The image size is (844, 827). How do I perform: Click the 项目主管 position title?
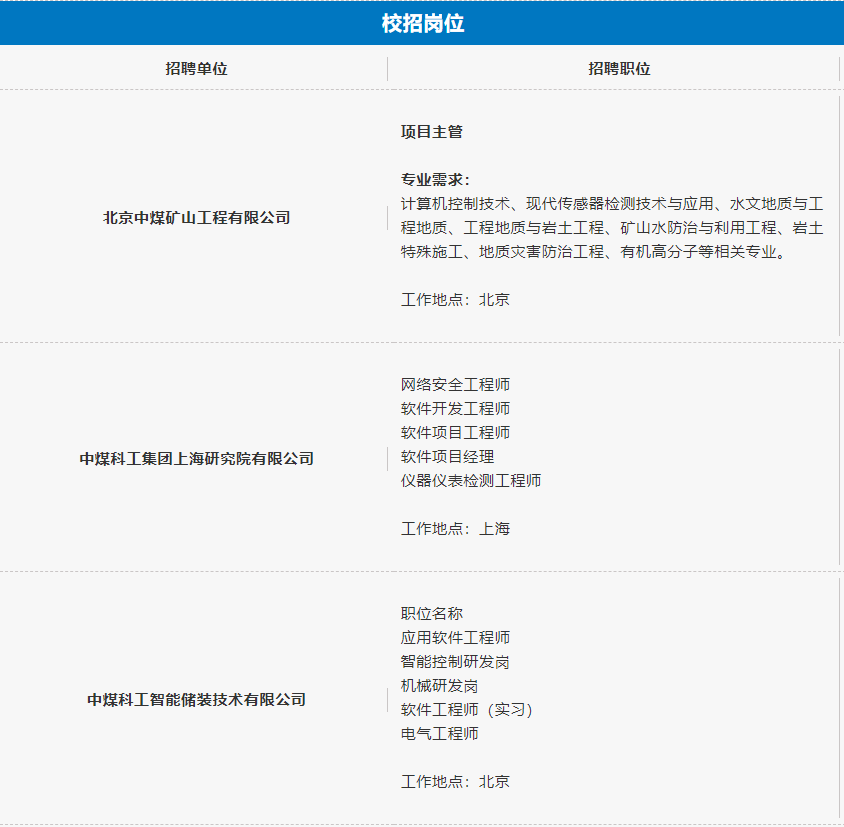[x=432, y=132]
